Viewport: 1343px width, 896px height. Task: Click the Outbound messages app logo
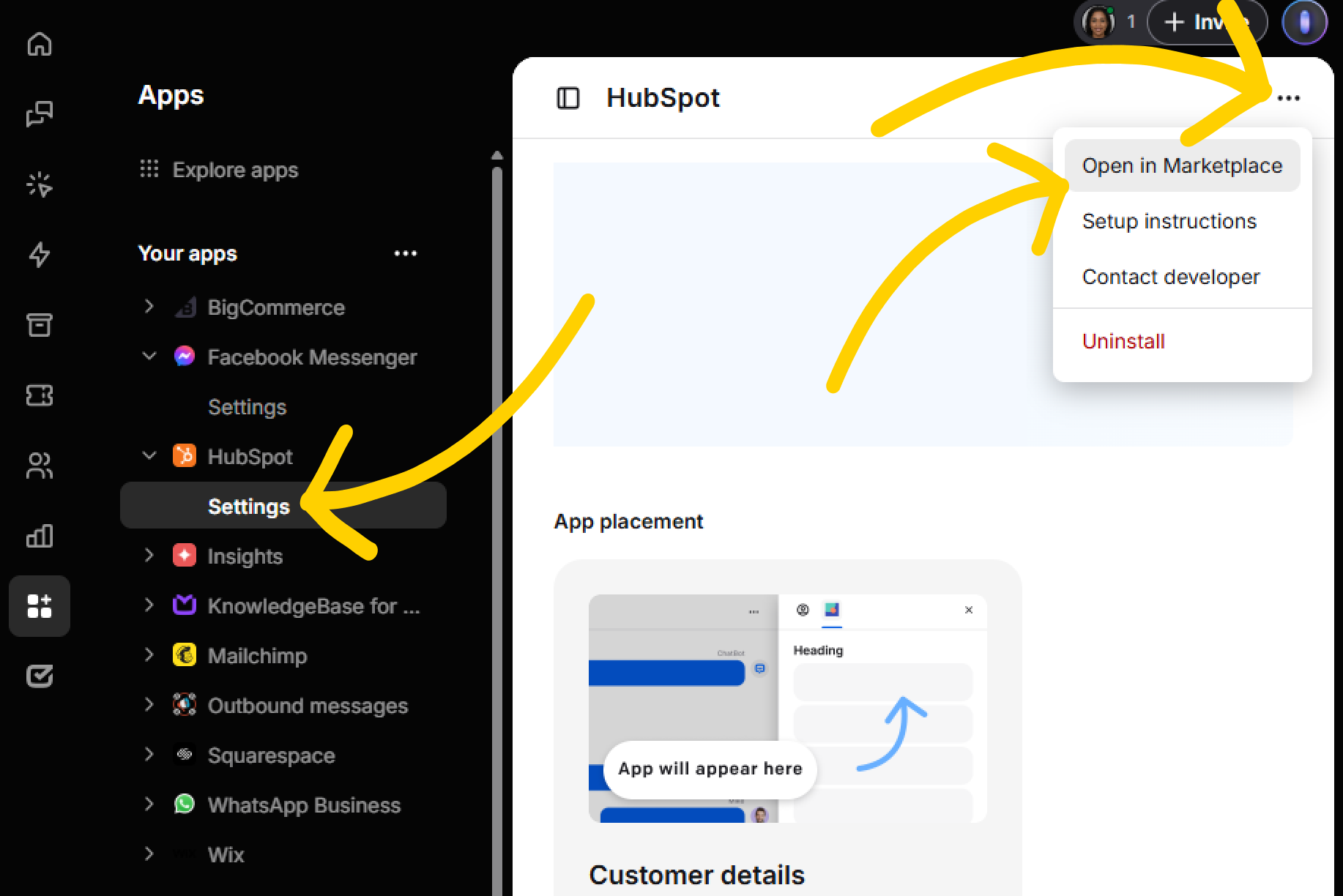[185, 704]
